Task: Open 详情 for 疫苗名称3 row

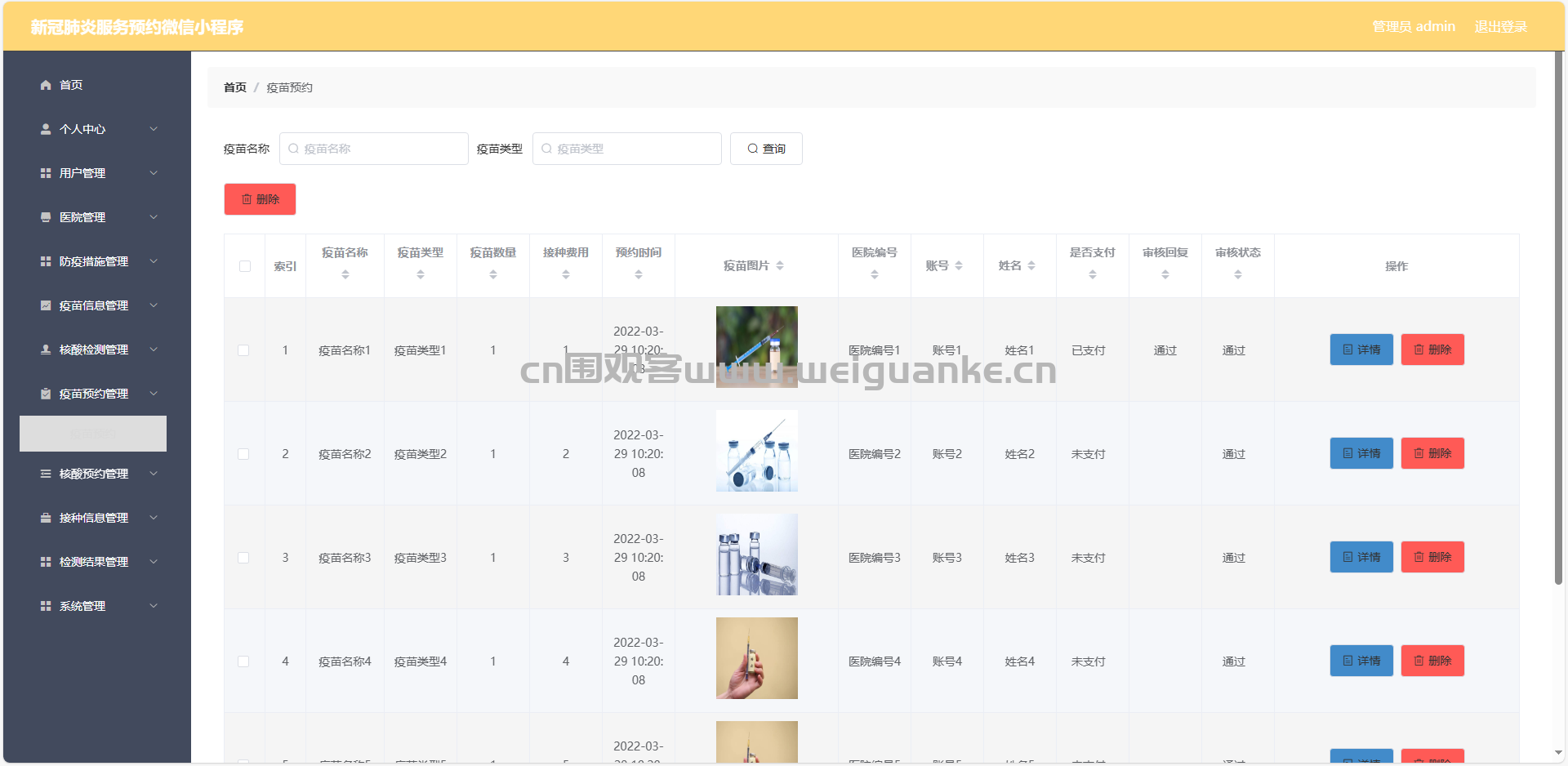Action: coord(1361,557)
